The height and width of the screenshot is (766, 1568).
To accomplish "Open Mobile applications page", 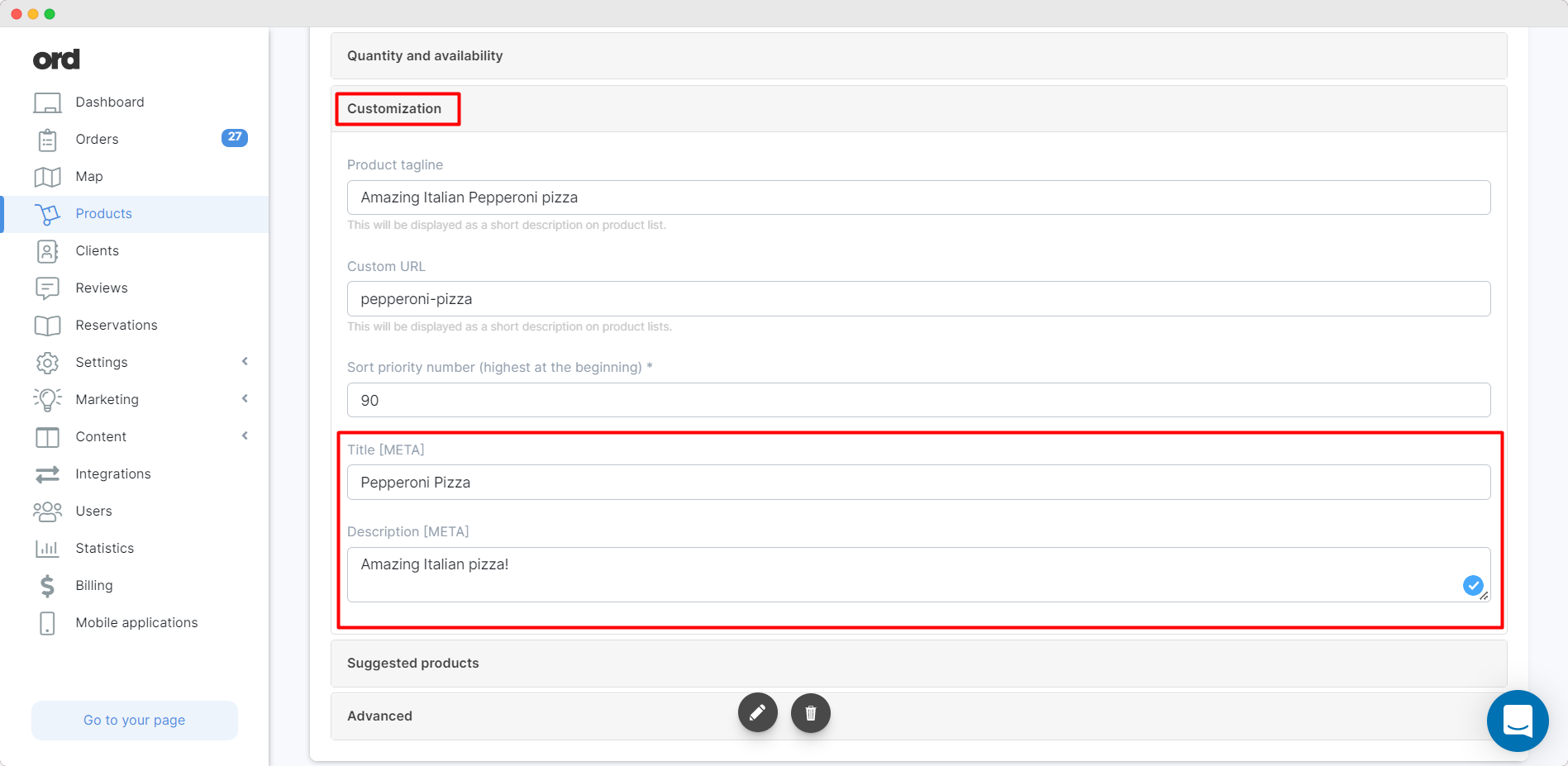I will click(136, 623).
